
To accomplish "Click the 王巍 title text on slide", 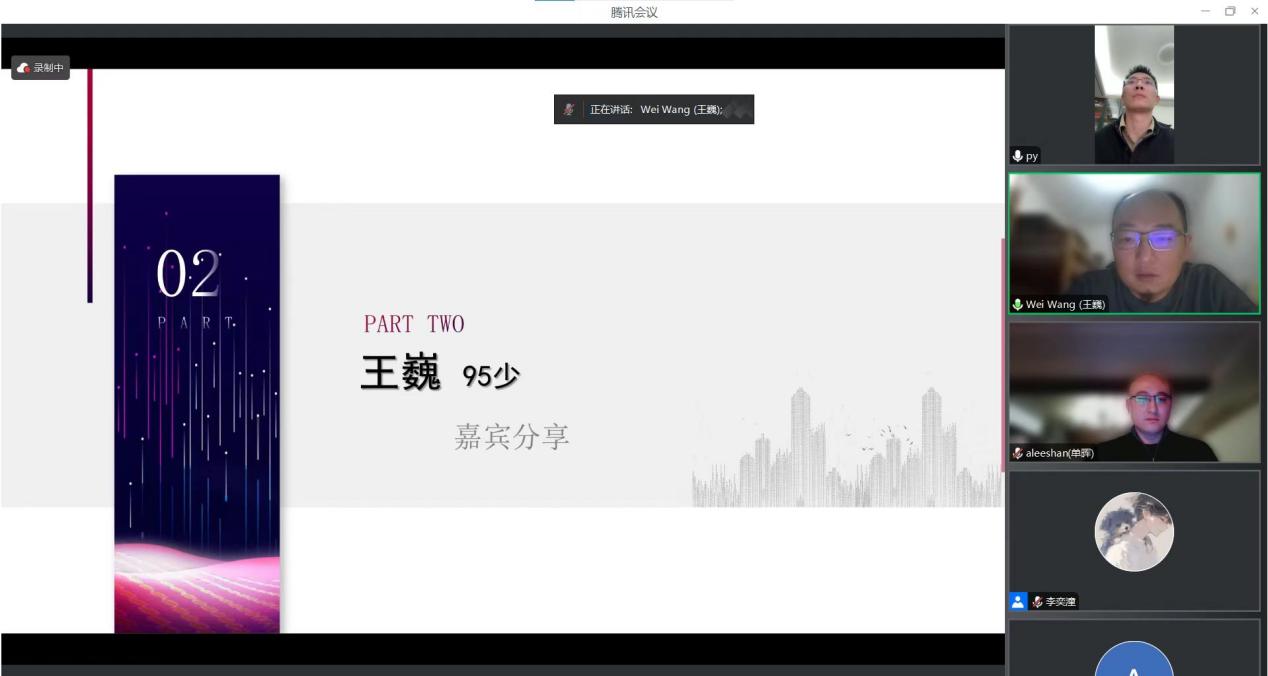I will point(400,375).
